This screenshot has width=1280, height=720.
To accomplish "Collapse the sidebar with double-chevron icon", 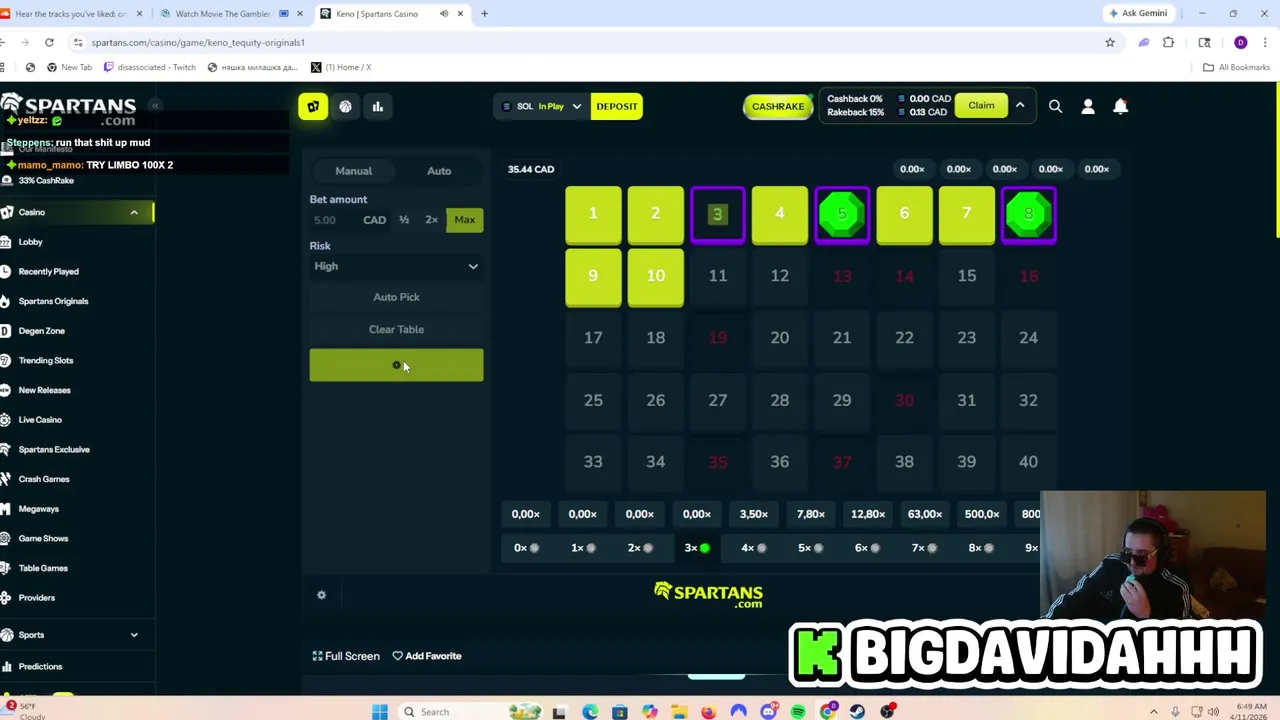I will point(155,105).
